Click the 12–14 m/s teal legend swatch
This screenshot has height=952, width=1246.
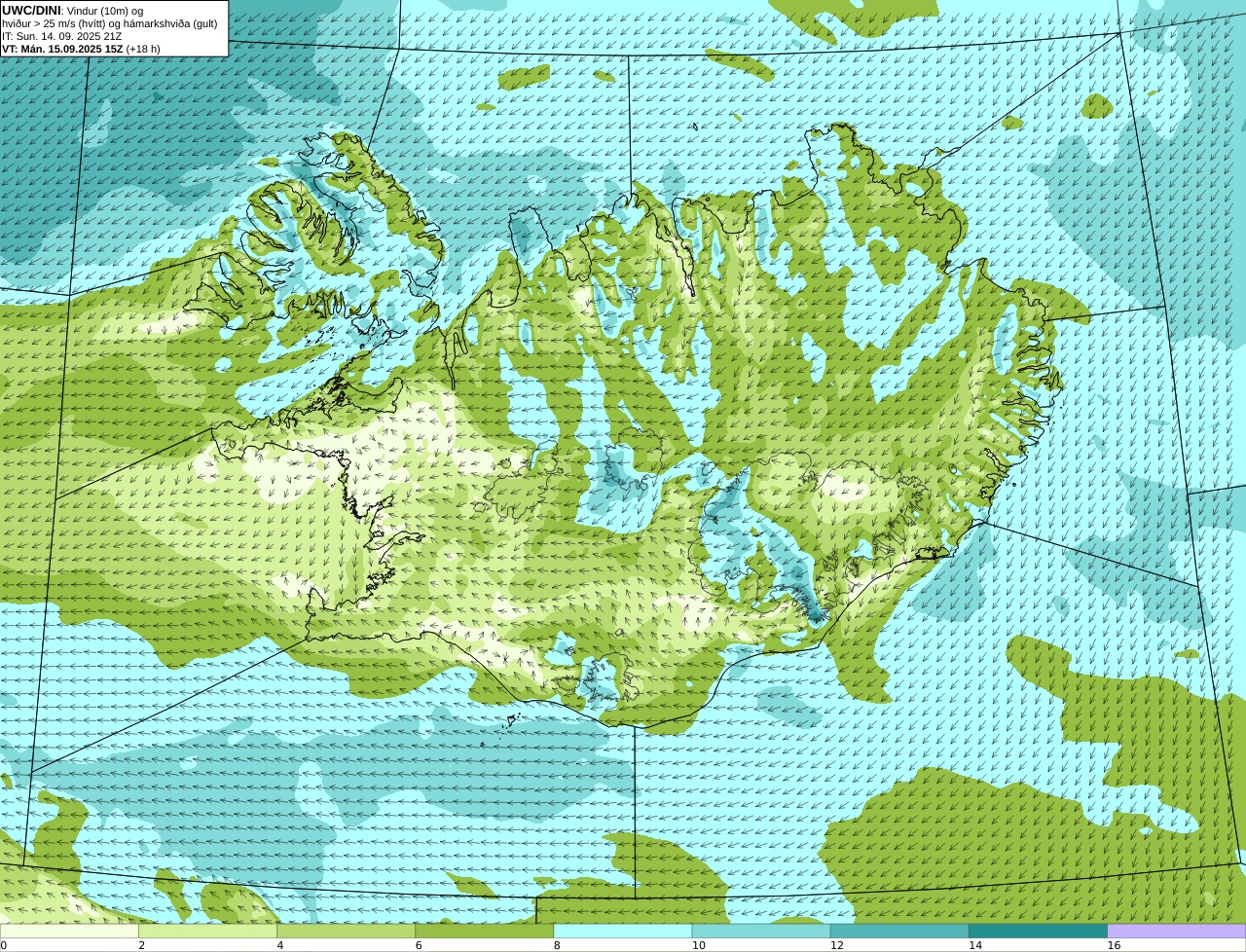pos(899,932)
